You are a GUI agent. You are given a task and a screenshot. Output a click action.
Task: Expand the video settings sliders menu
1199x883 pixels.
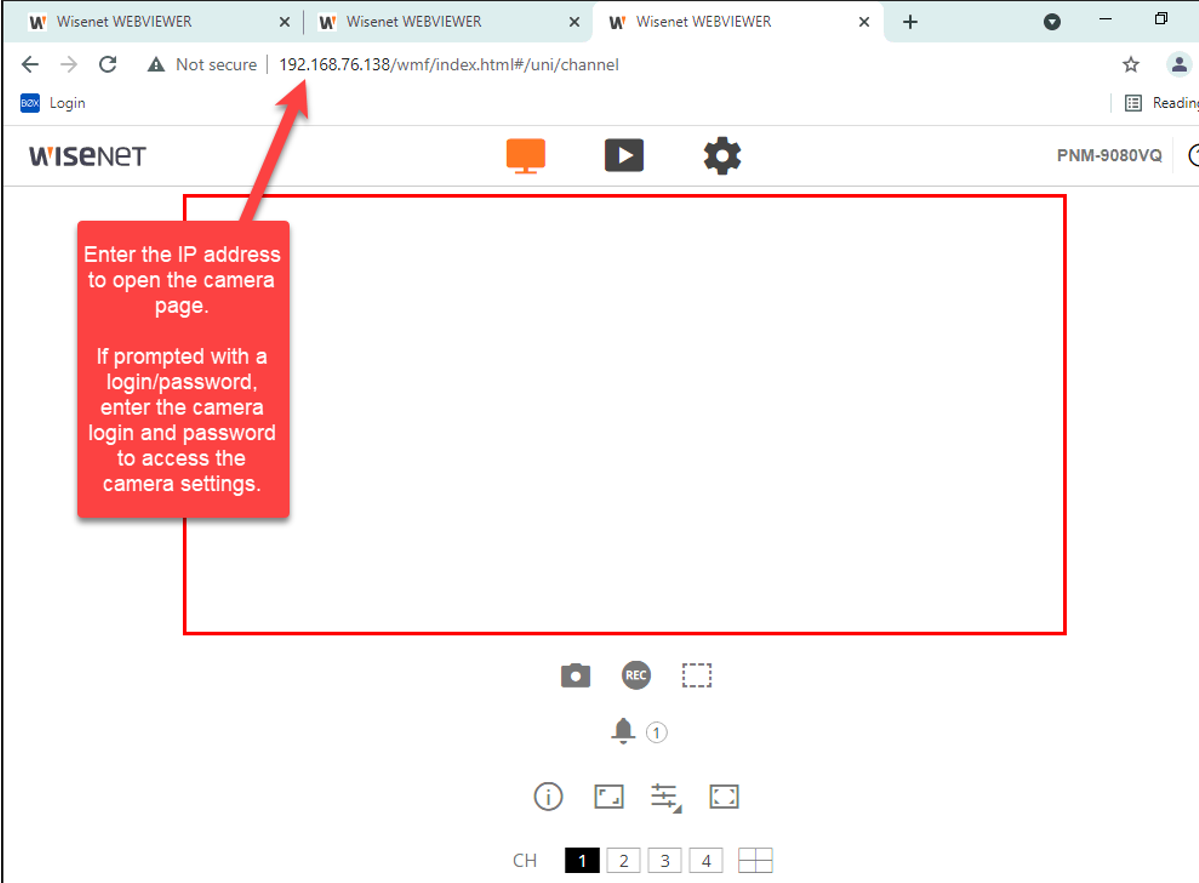click(665, 797)
